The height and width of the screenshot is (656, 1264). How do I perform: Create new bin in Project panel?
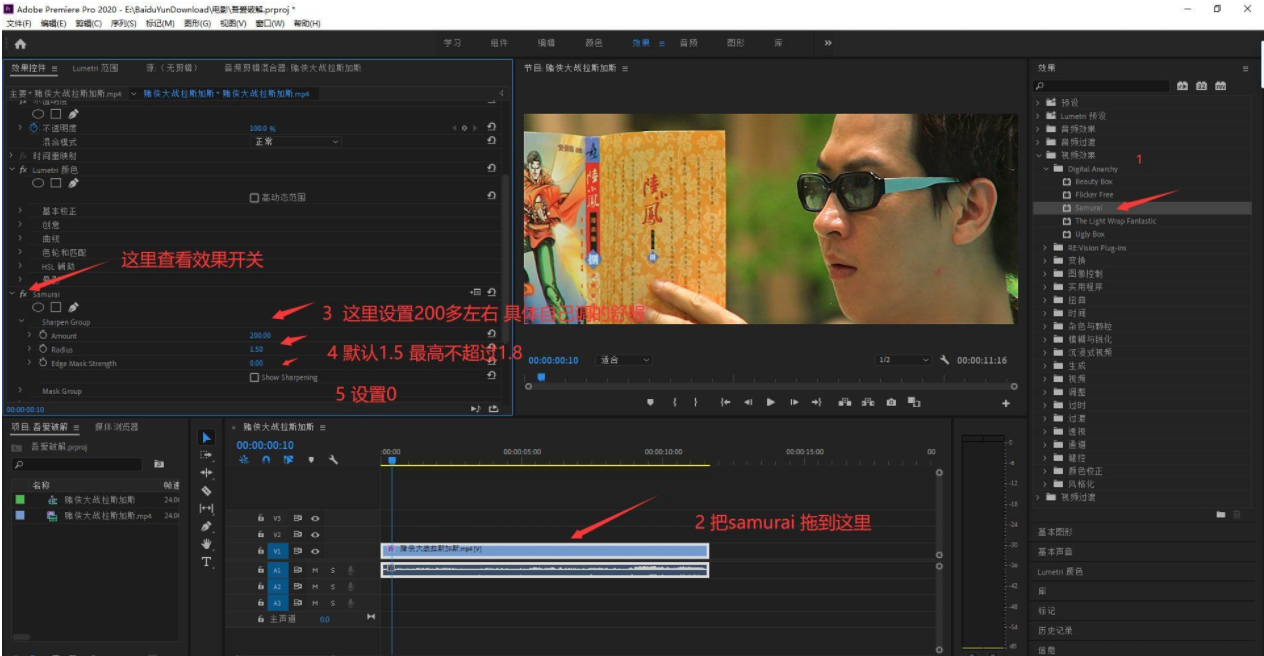point(159,464)
